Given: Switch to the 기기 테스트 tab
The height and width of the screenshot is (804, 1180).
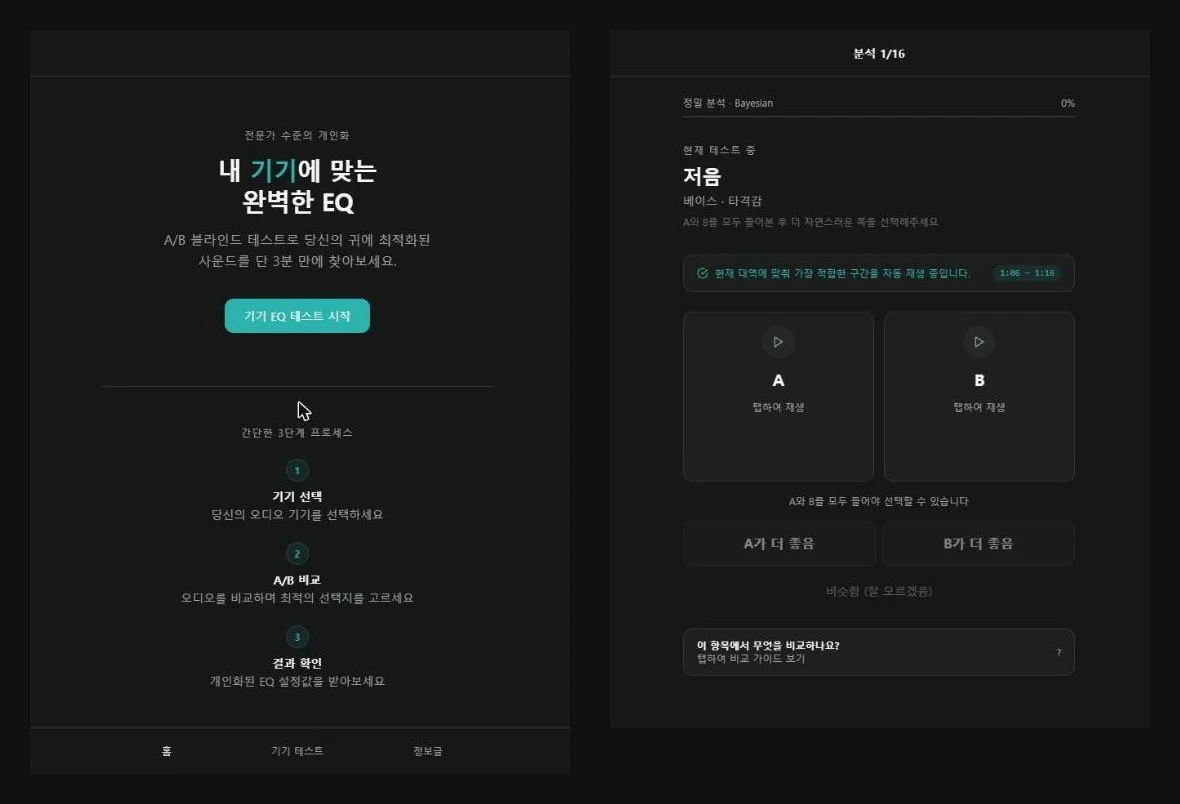Looking at the screenshot, I should point(297,751).
